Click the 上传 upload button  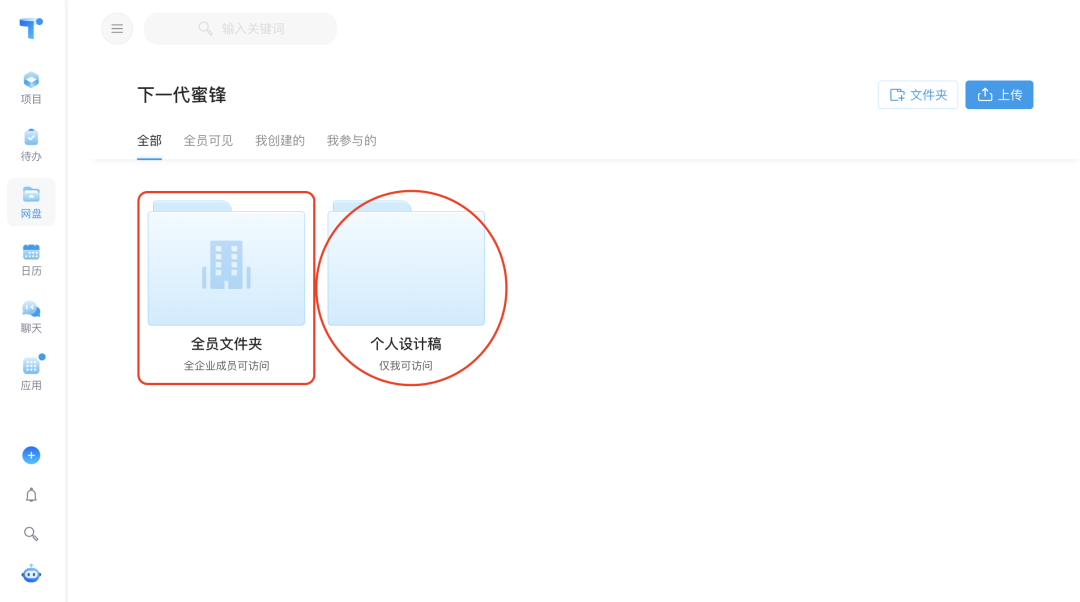[x=999, y=94]
